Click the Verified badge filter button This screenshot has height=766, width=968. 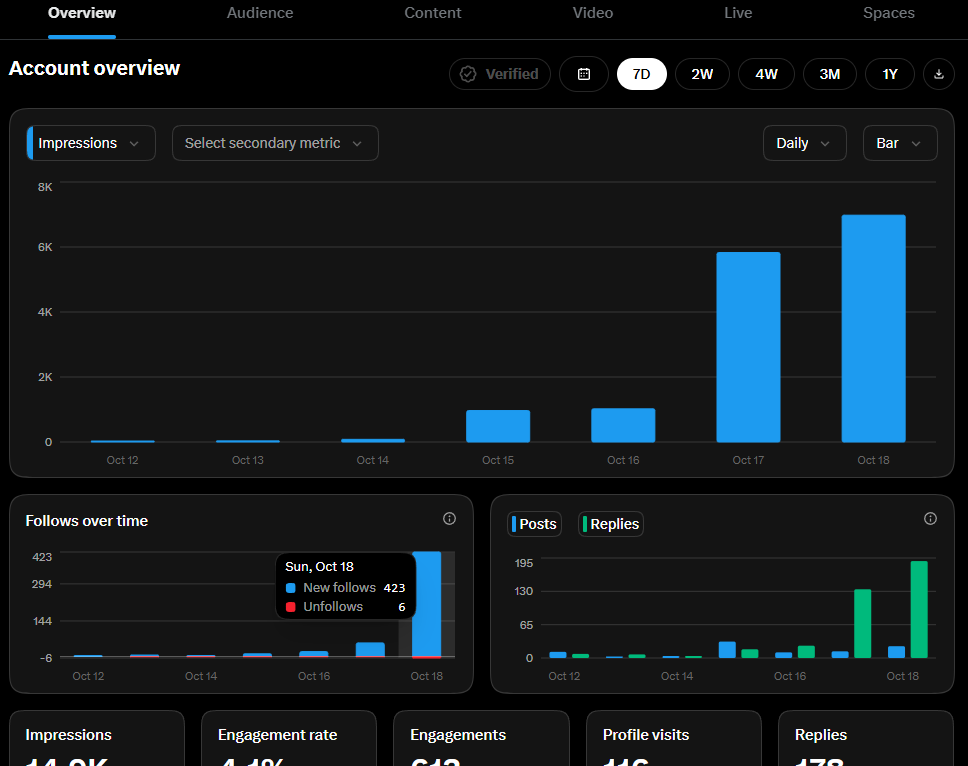point(500,74)
